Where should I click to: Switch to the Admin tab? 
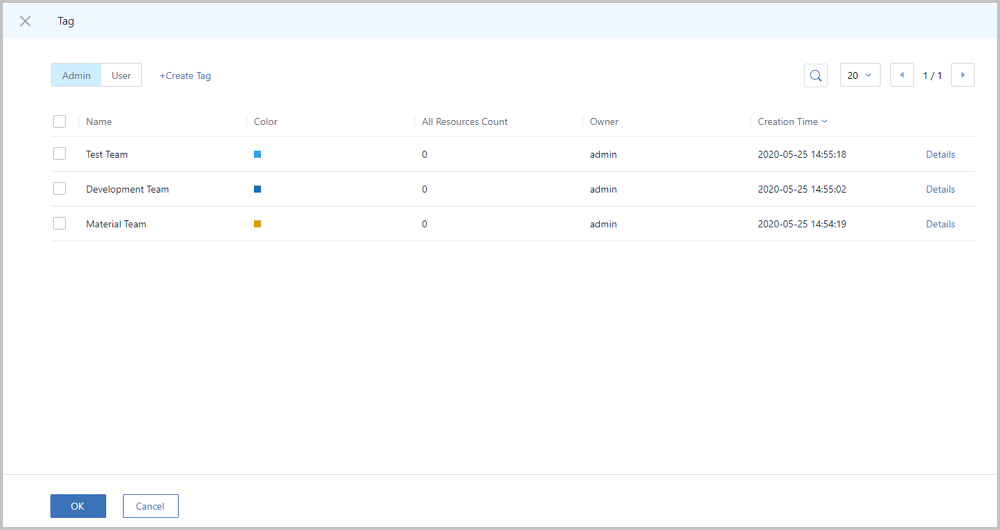76,75
